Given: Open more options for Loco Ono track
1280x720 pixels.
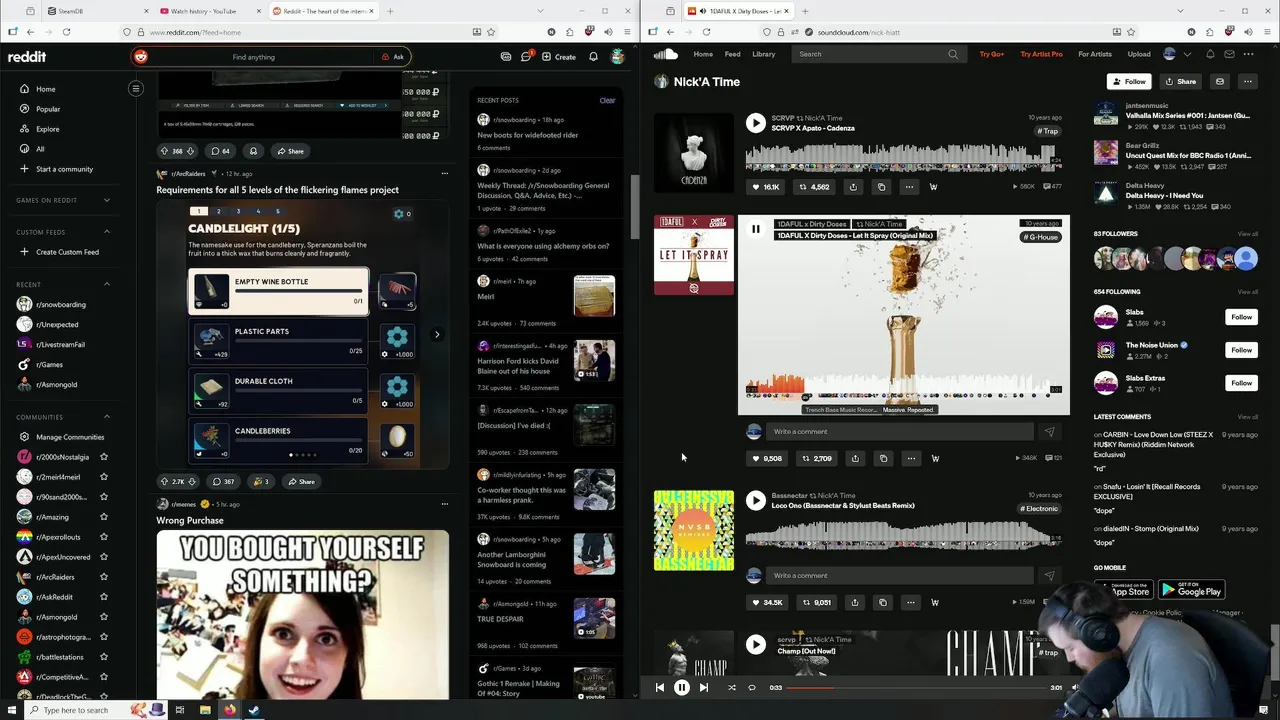Looking at the screenshot, I should [911, 602].
